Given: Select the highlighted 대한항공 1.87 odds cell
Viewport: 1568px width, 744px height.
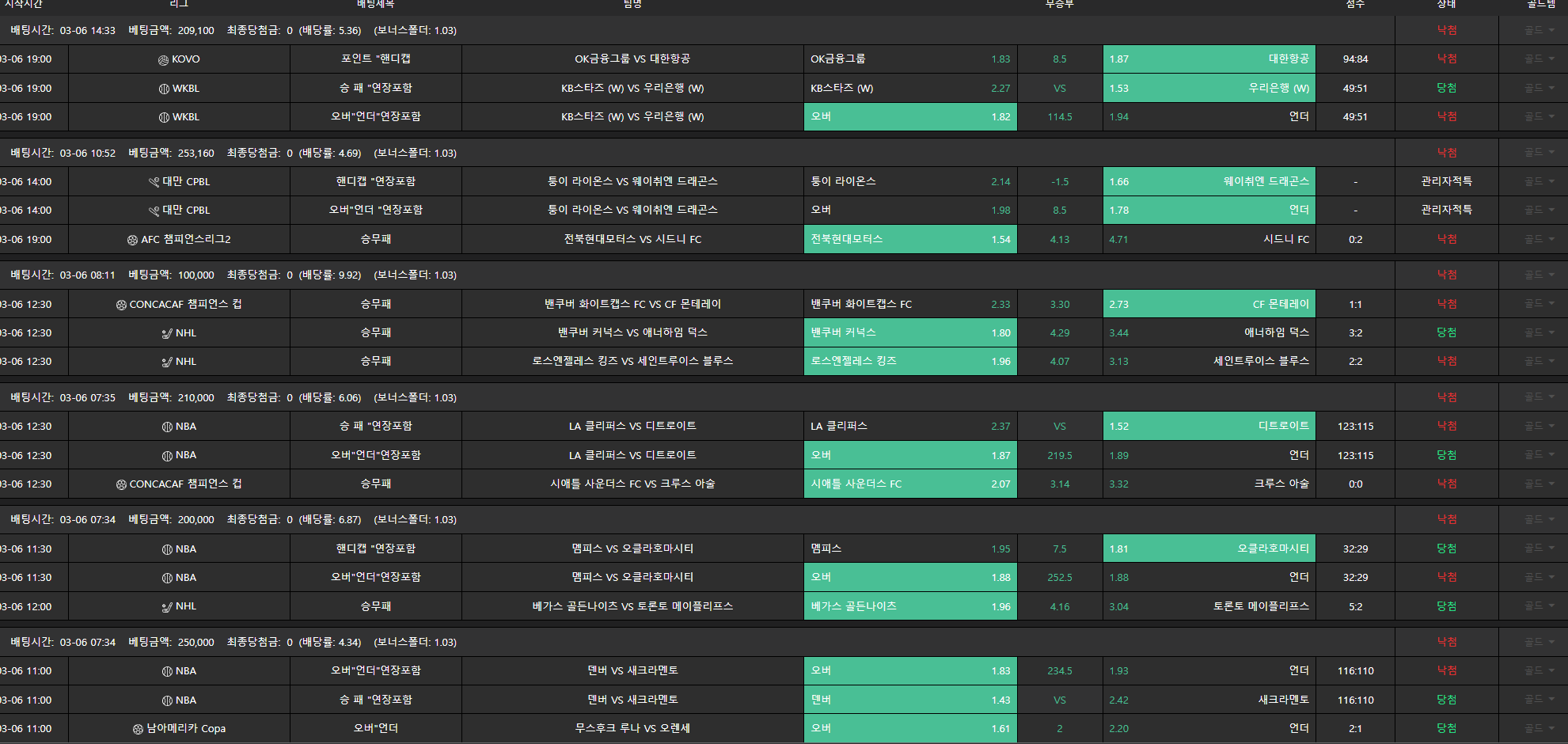Looking at the screenshot, I should 1209,59.
